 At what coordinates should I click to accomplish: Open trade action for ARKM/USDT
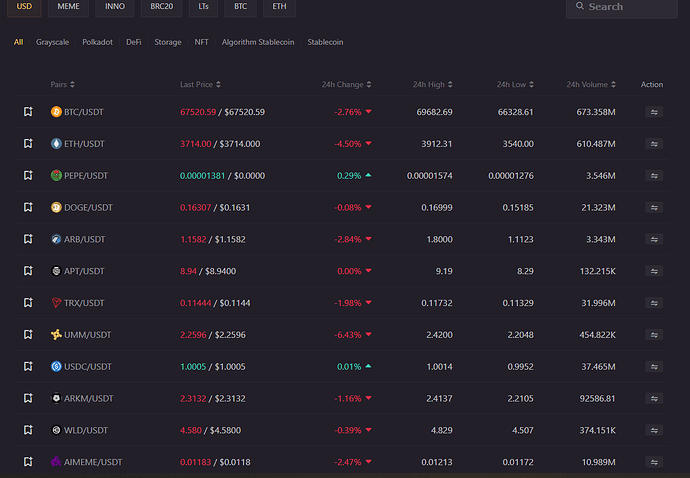[x=654, y=398]
